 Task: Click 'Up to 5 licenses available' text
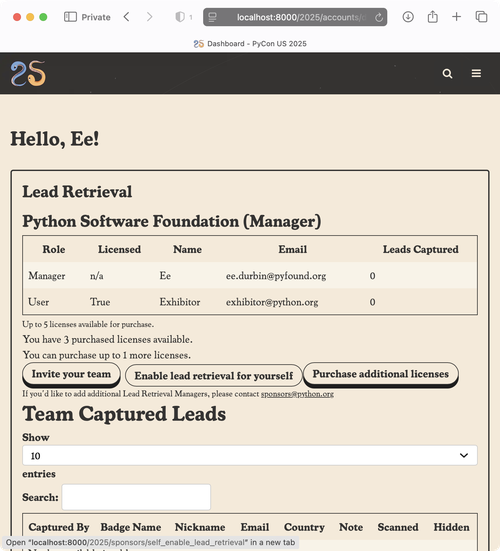pyautogui.click(x=88, y=324)
